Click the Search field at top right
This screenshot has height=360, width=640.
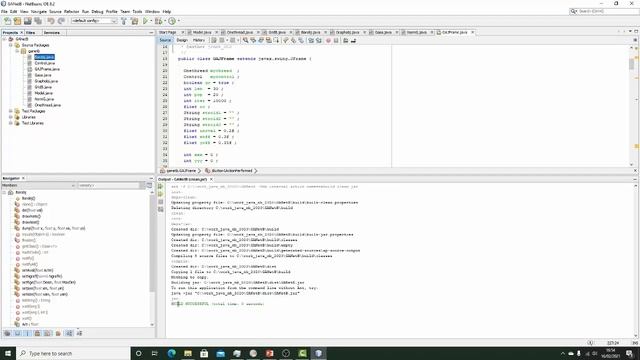click(605, 11)
